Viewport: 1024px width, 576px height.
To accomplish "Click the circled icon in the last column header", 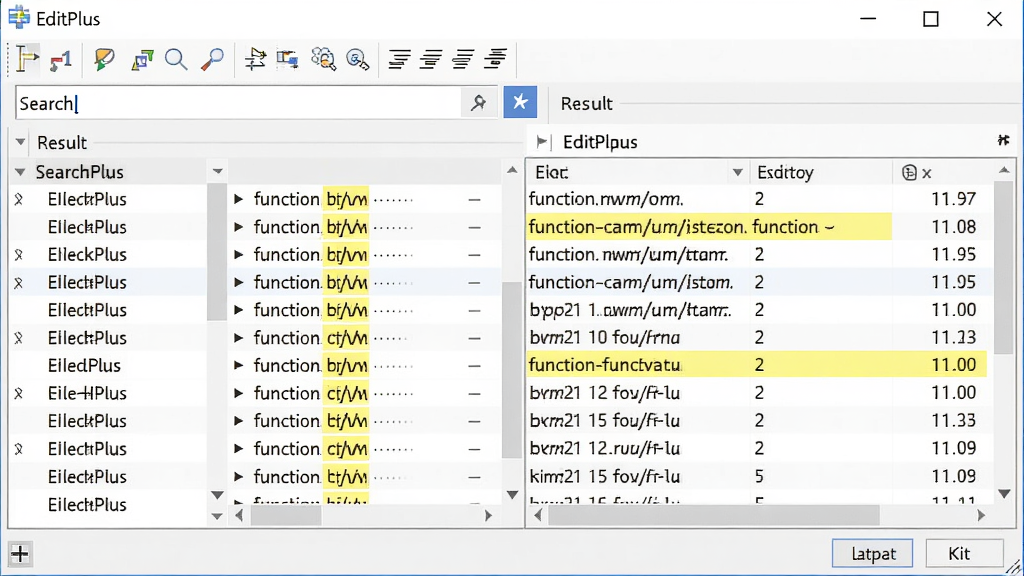I will [909, 172].
